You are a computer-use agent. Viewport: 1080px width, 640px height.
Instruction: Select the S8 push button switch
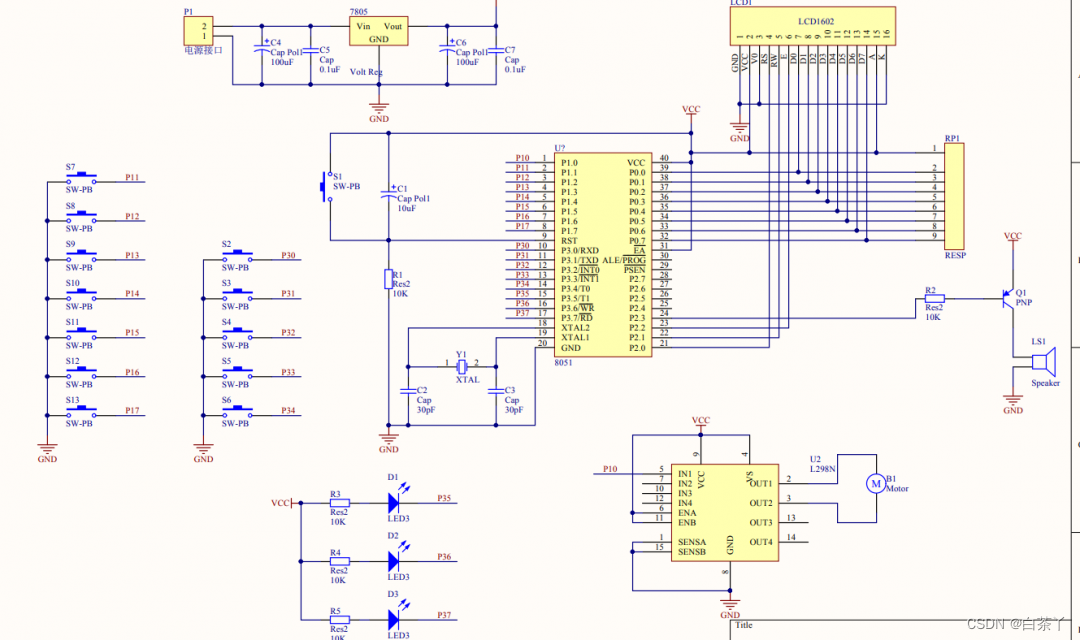(x=81, y=217)
